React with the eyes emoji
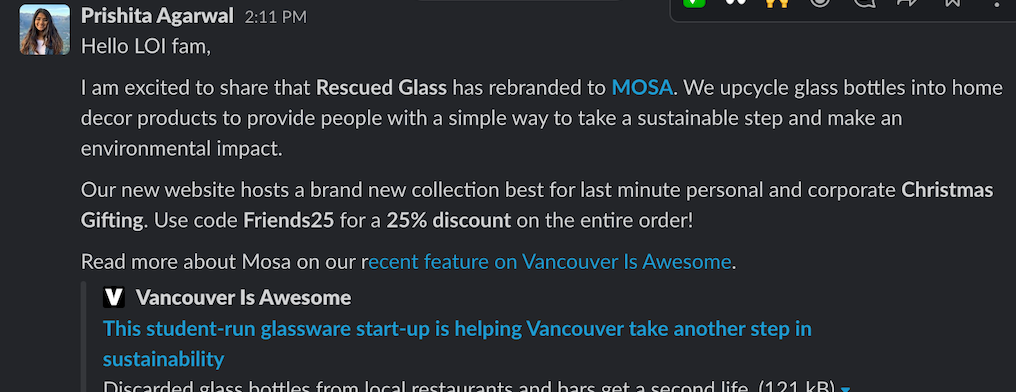This screenshot has height=392, width=1016. click(735, 3)
